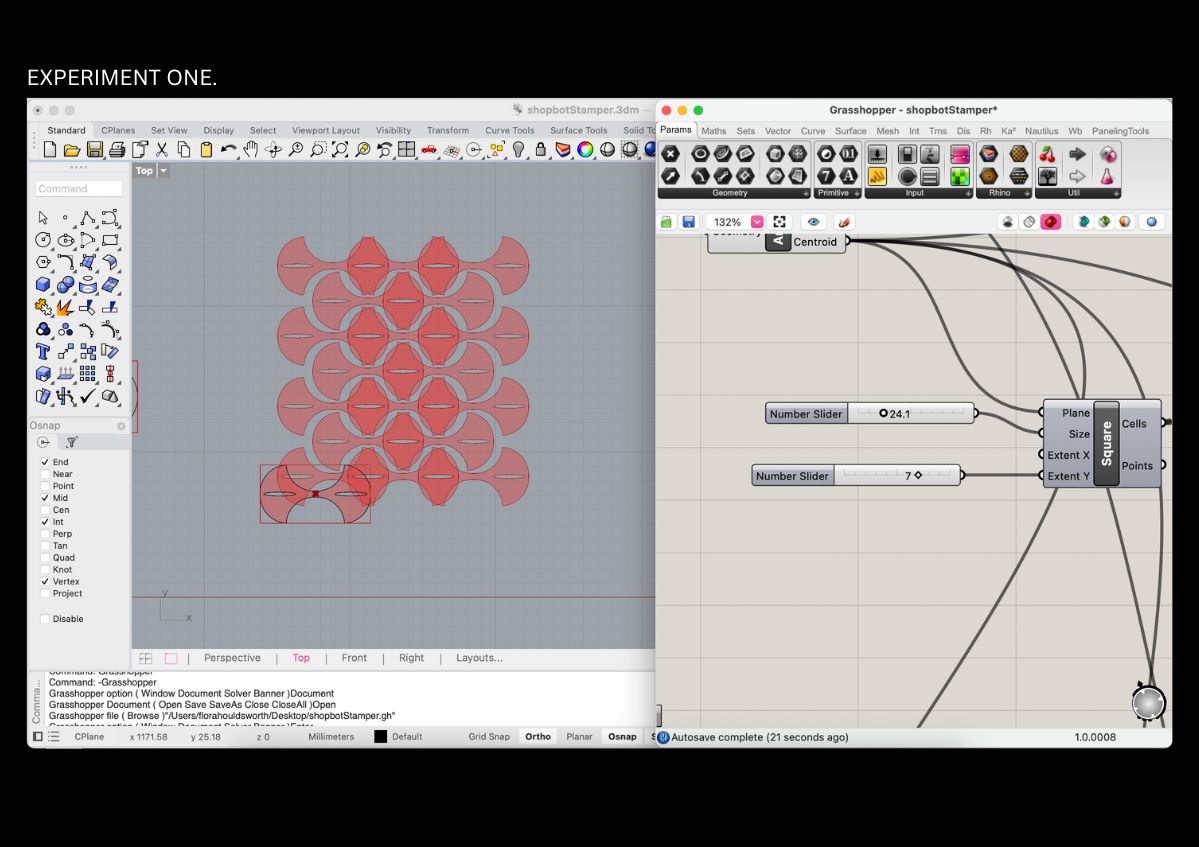Viewport: 1199px width, 847px height.
Task: Open the lock objects padlock icon
Action: 541,150
